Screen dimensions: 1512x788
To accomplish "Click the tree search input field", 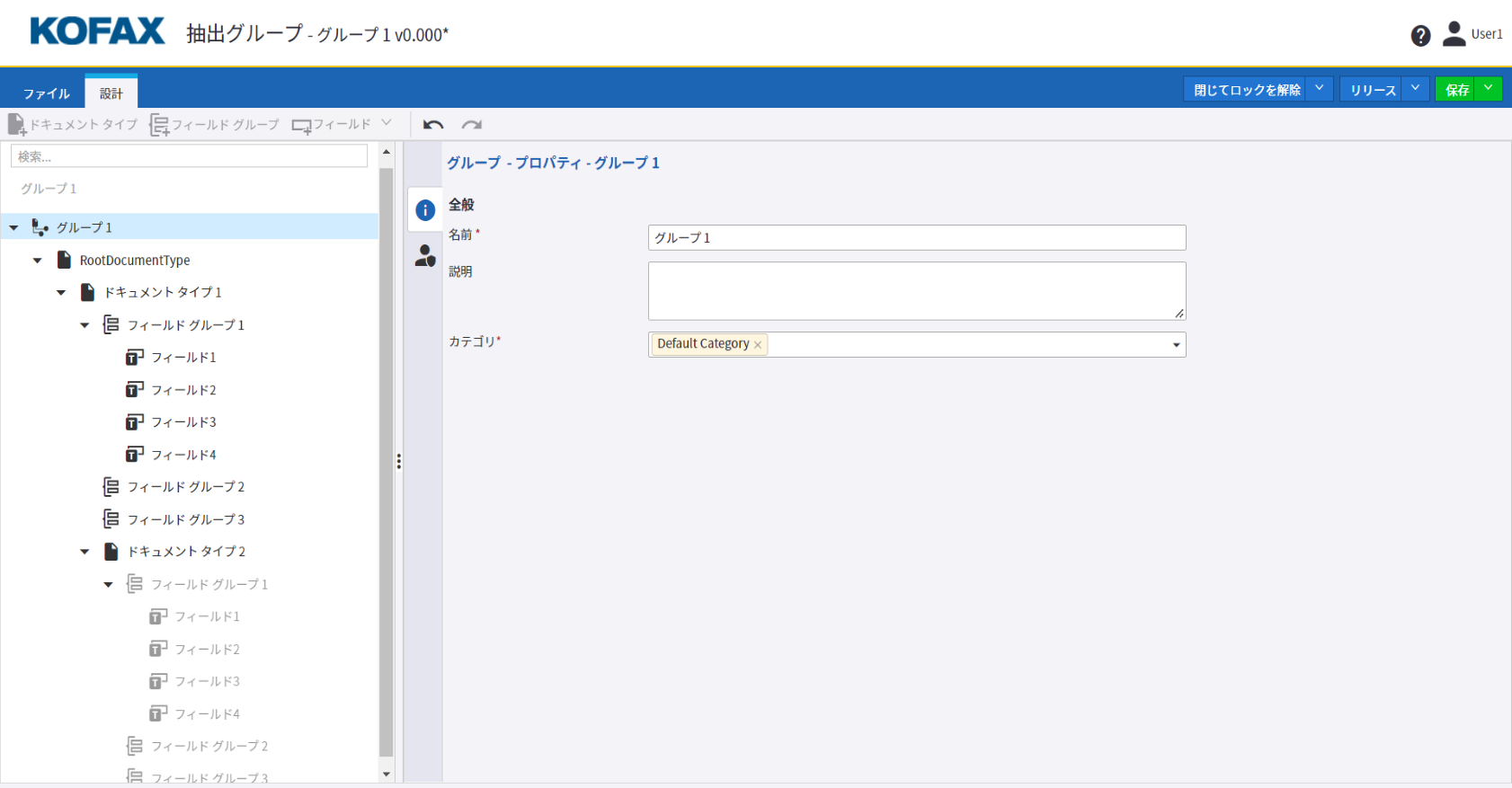I will tap(189, 156).
